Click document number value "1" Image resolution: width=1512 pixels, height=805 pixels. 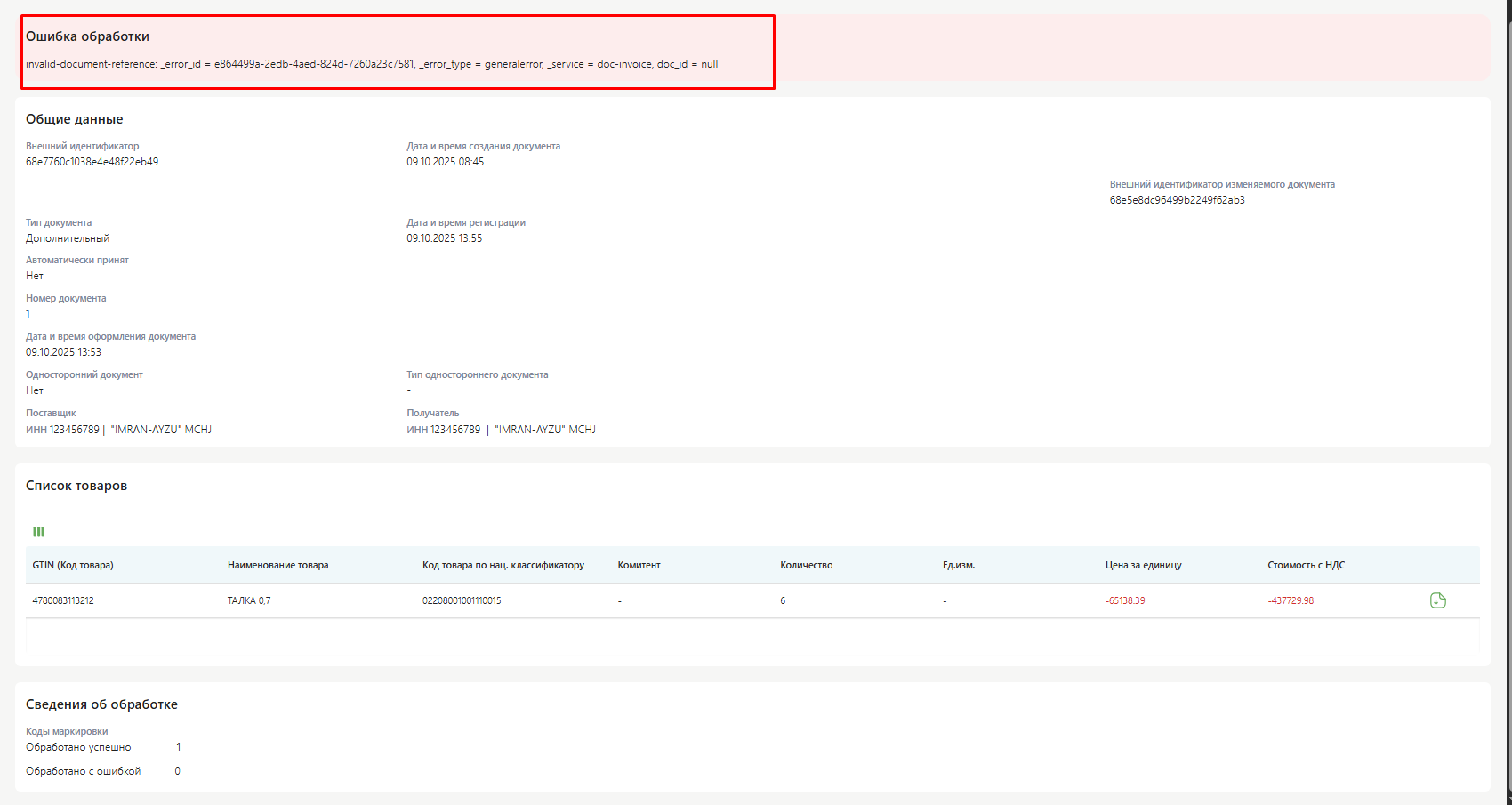click(x=28, y=314)
